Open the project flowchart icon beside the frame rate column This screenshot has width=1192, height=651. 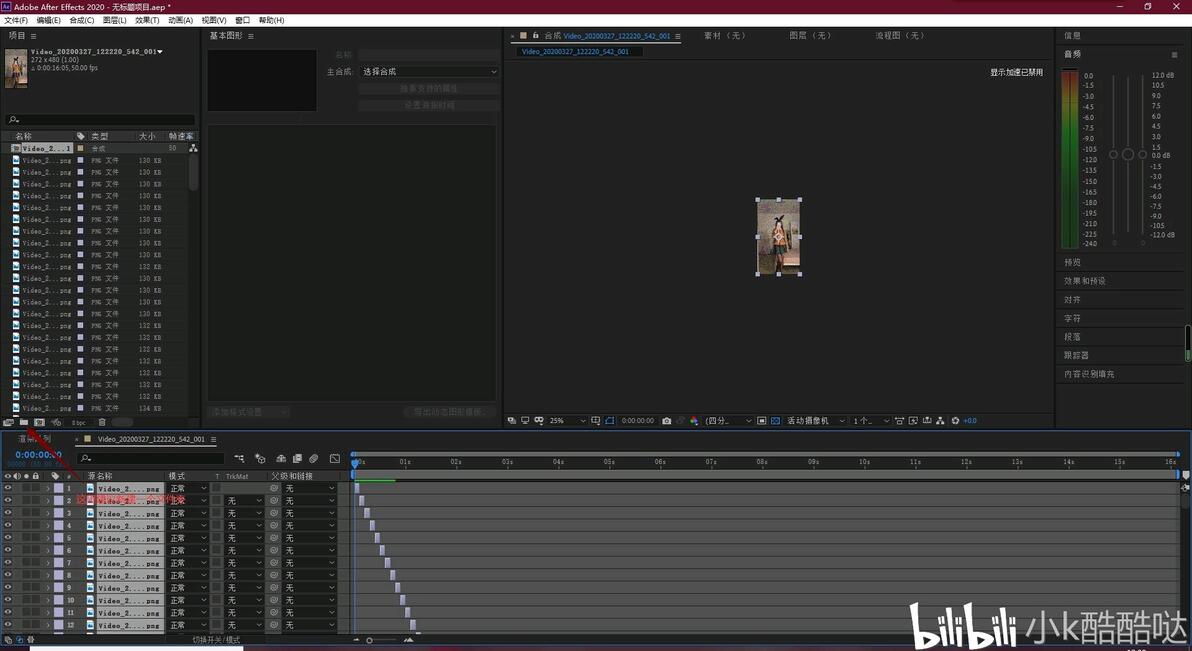193,148
